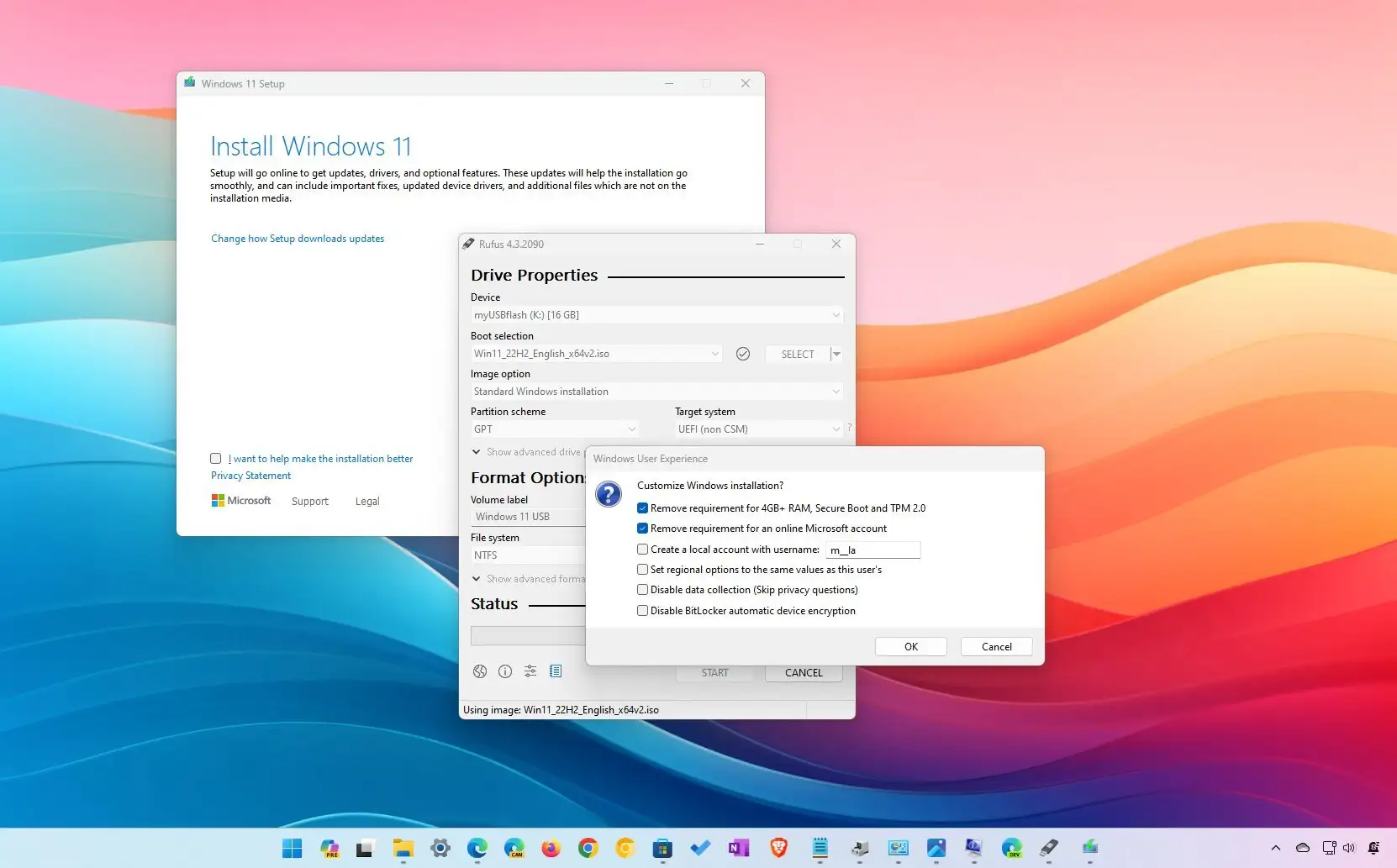Open Rufus advanced settings sliders icon
The width and height of the screenshot is (1397, 868).
[530, 671]
